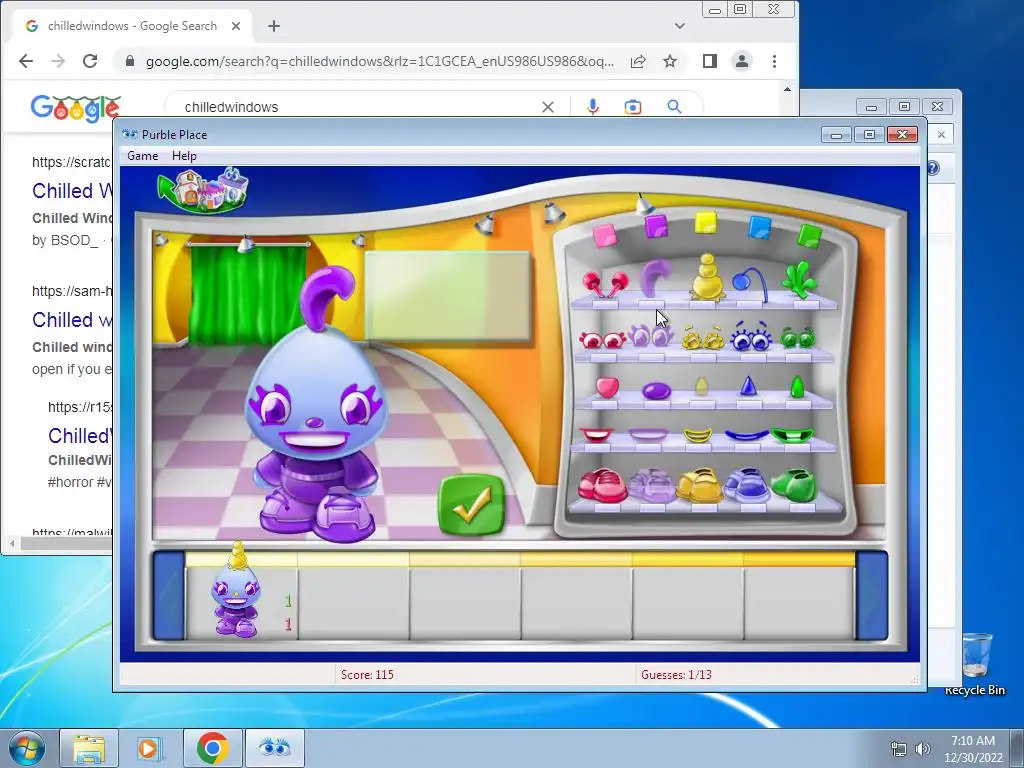Choose the green eyes
1024x768 pixels.
(x=798, y=338)
